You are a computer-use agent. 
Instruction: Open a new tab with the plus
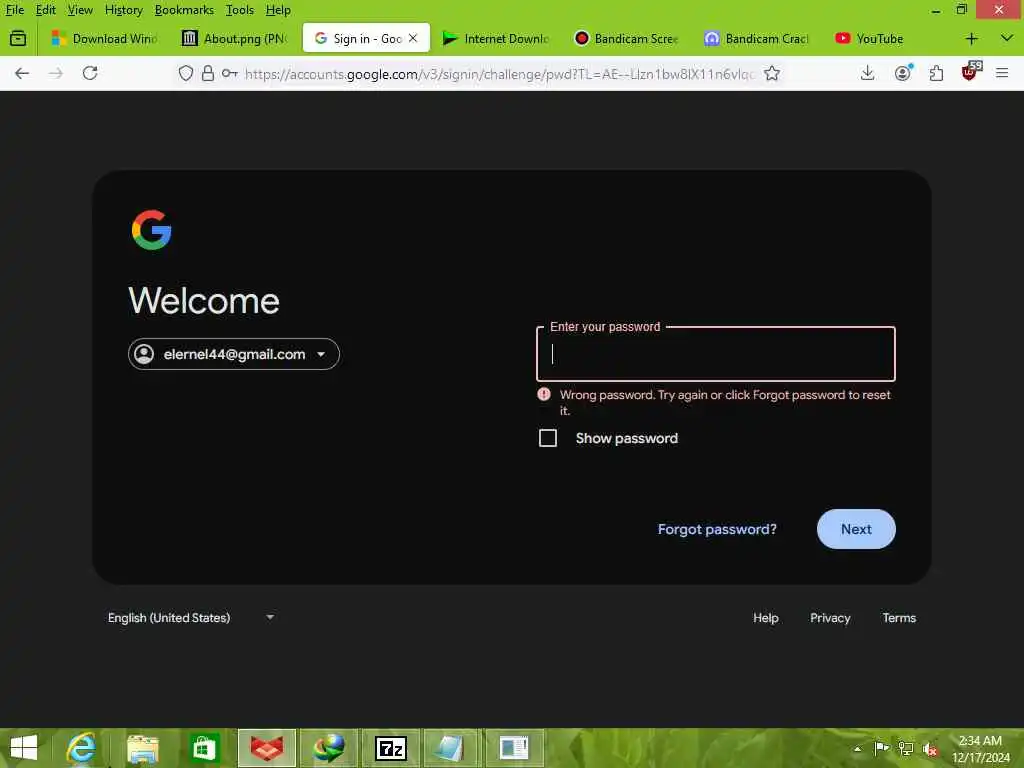971,39
